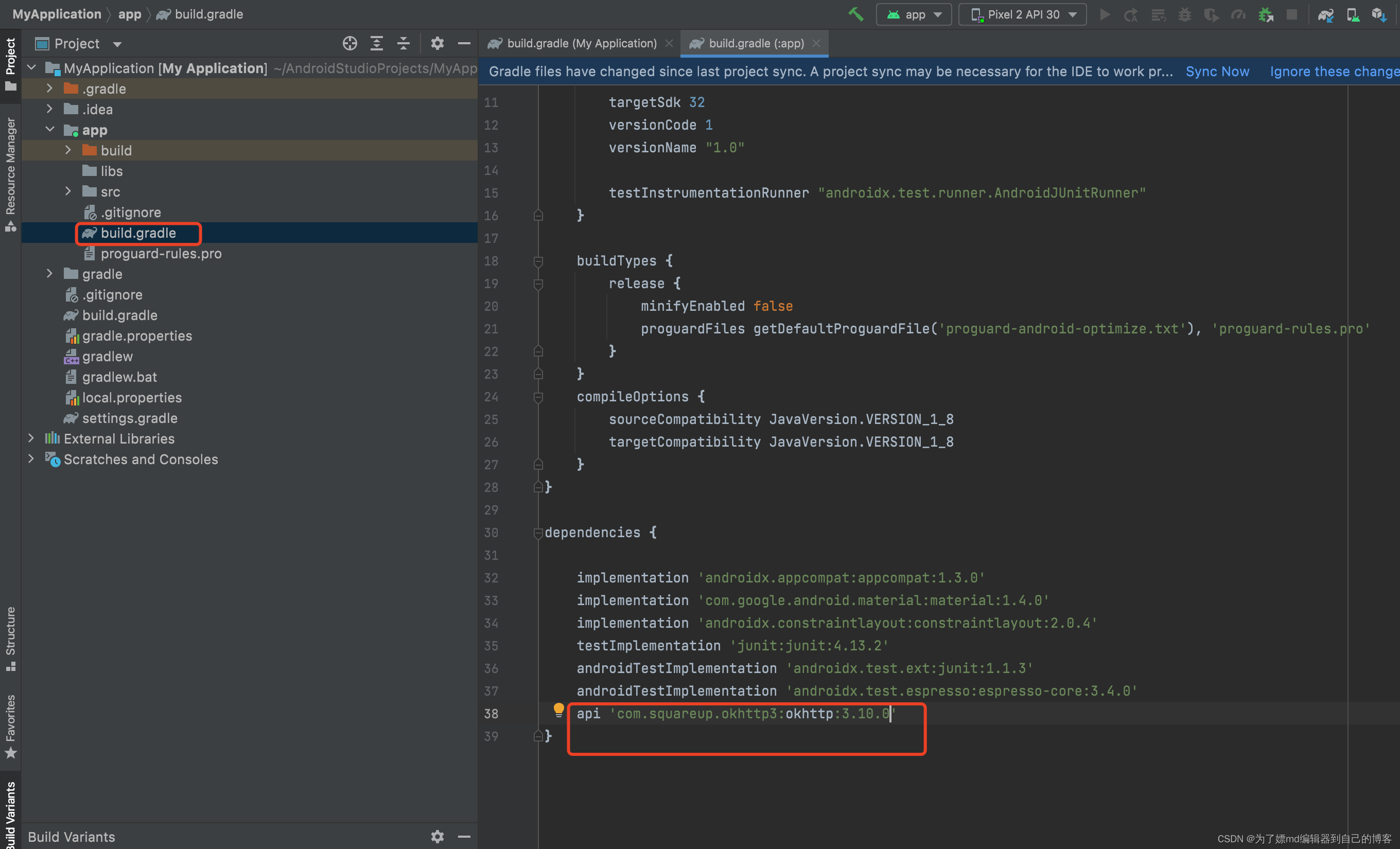Select the libs folder

[103, 170]
